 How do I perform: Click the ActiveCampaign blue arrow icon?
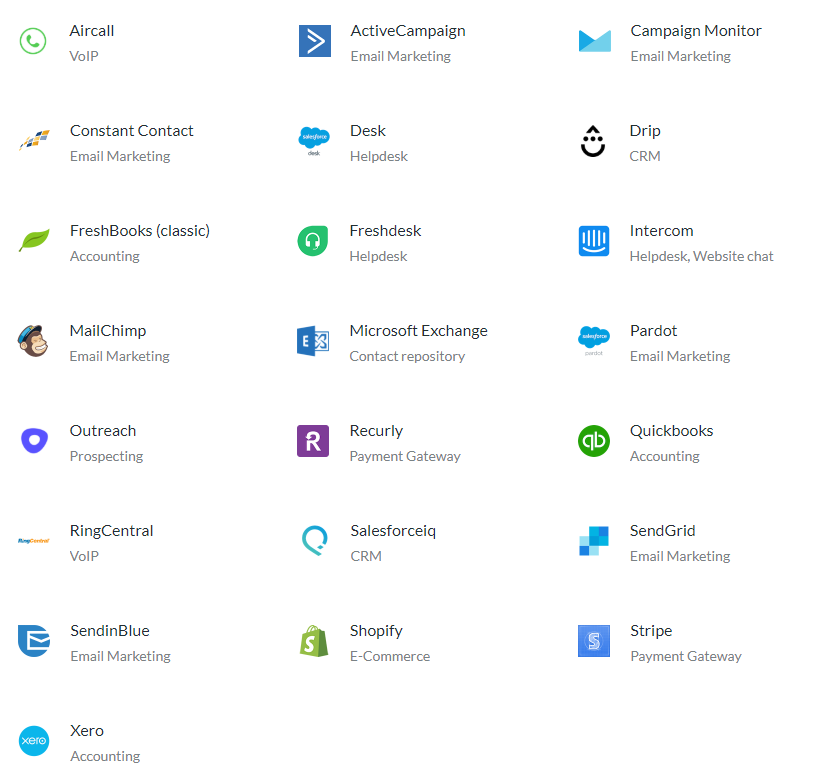tap(315, 41)
